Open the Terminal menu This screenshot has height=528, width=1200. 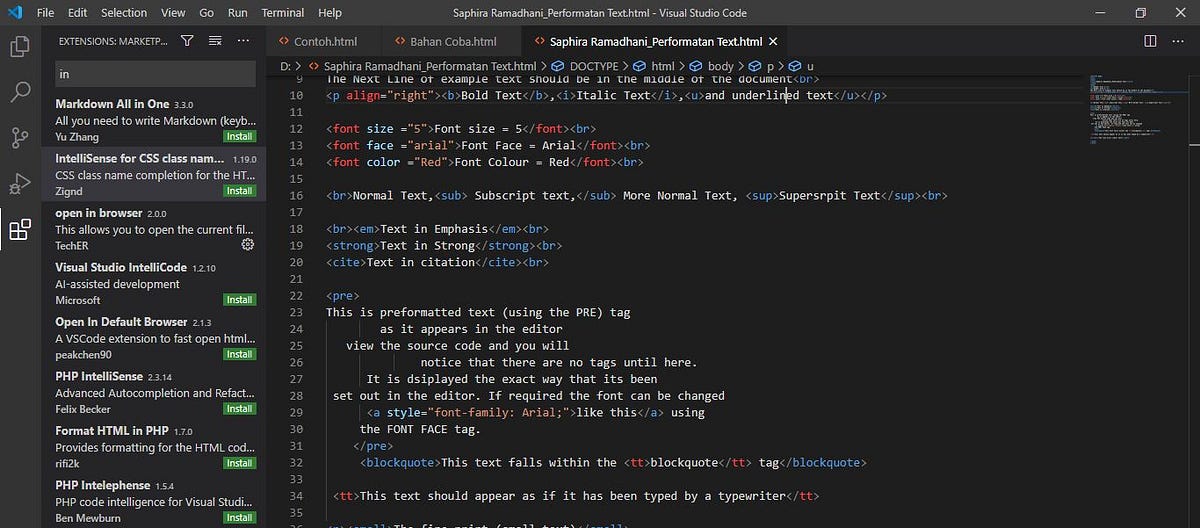283,13
